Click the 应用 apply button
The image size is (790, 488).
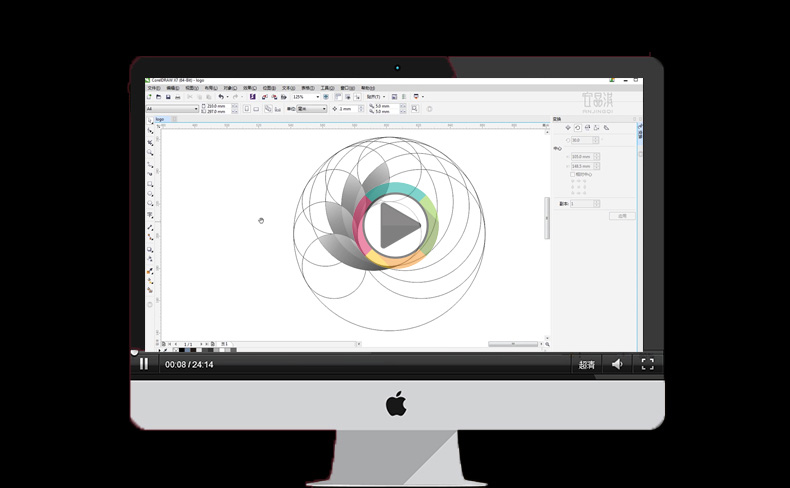pos(623,216)
